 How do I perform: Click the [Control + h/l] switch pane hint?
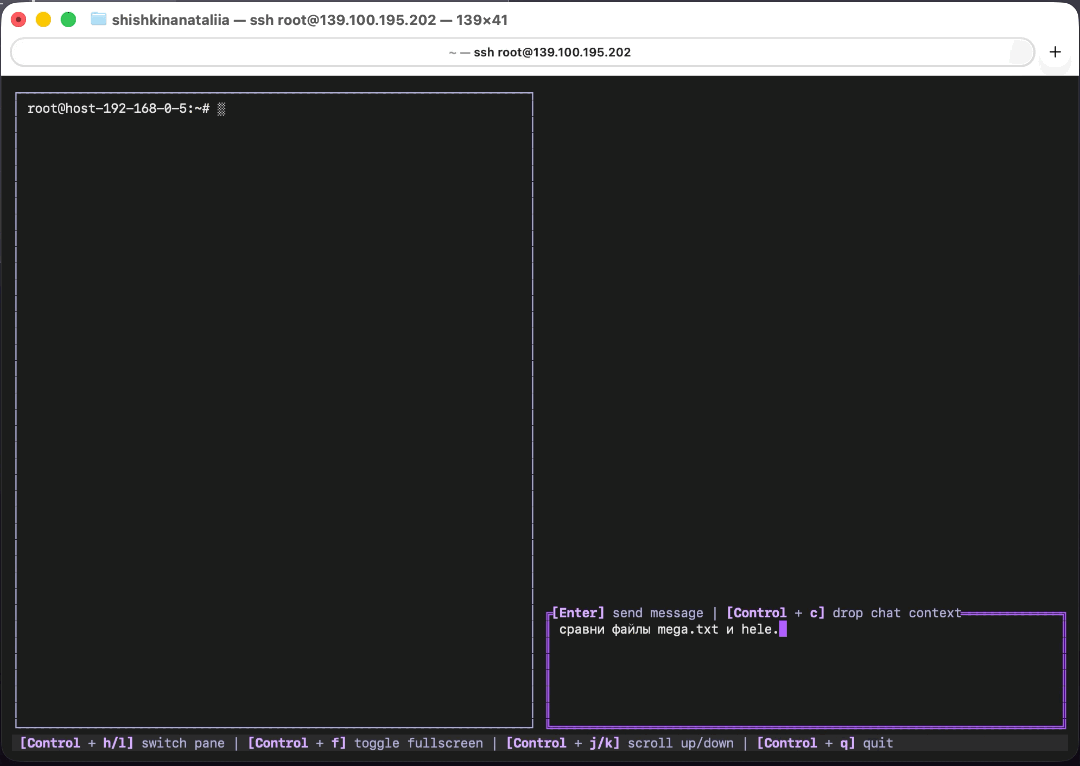tap(123, 743)
